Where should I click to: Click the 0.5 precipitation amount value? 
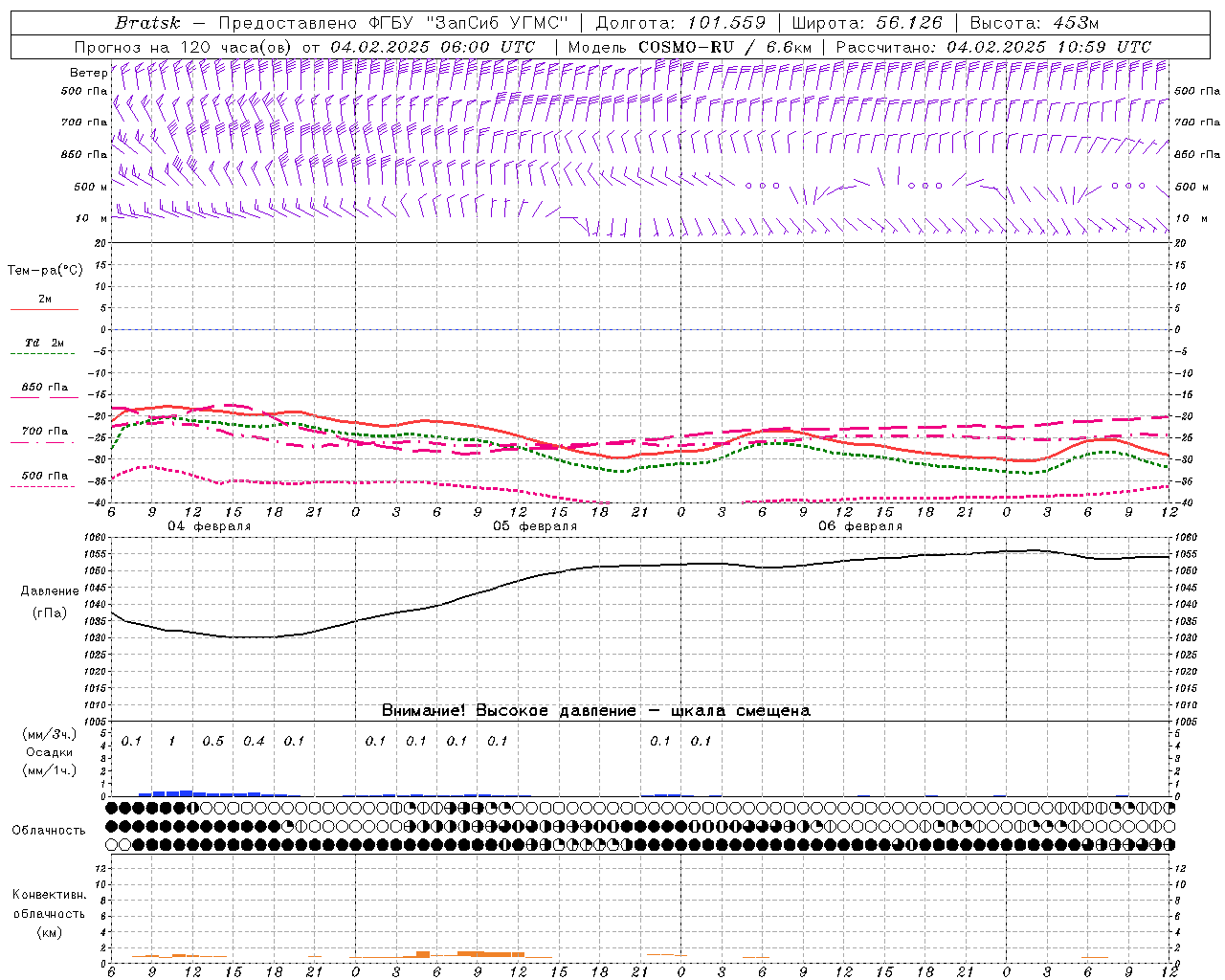point(213,742)
